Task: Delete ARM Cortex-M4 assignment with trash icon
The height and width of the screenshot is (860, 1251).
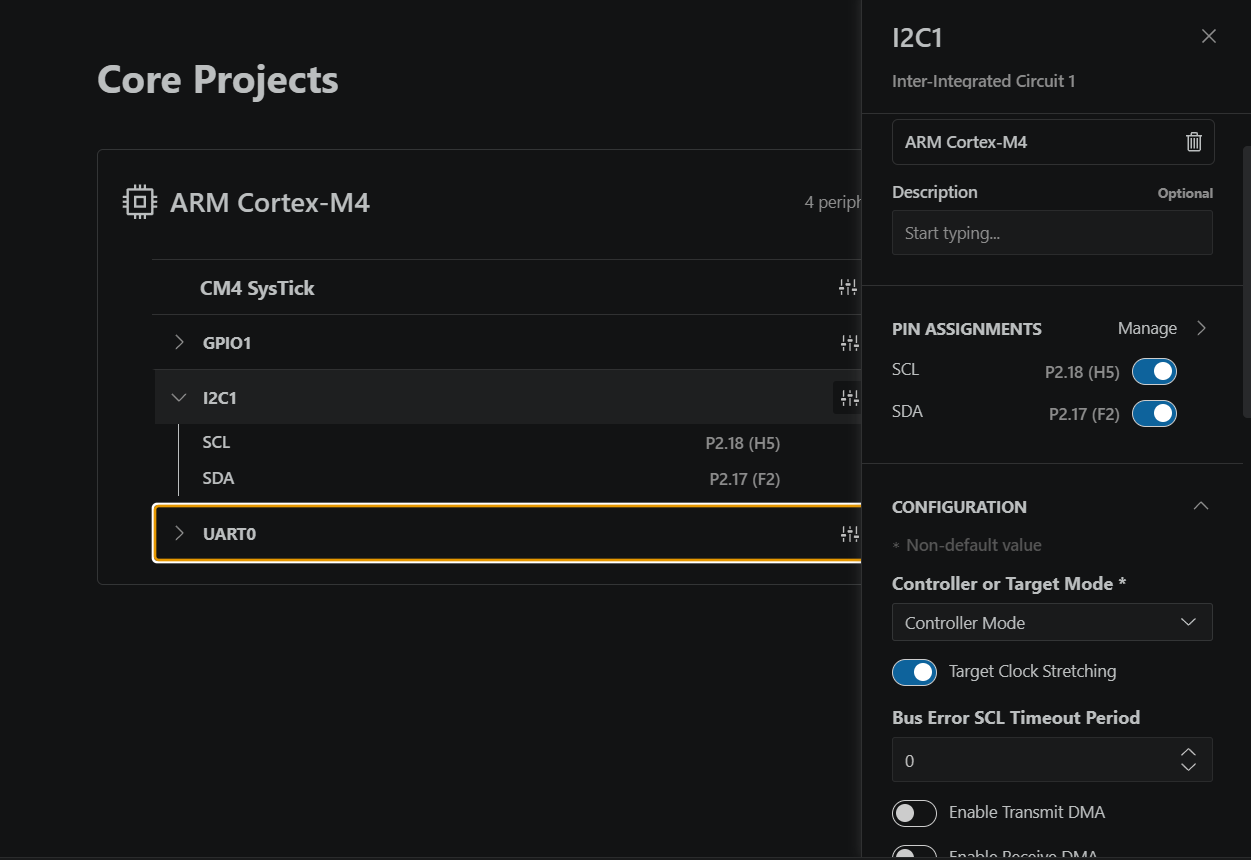Action: tap(1193, 142)
